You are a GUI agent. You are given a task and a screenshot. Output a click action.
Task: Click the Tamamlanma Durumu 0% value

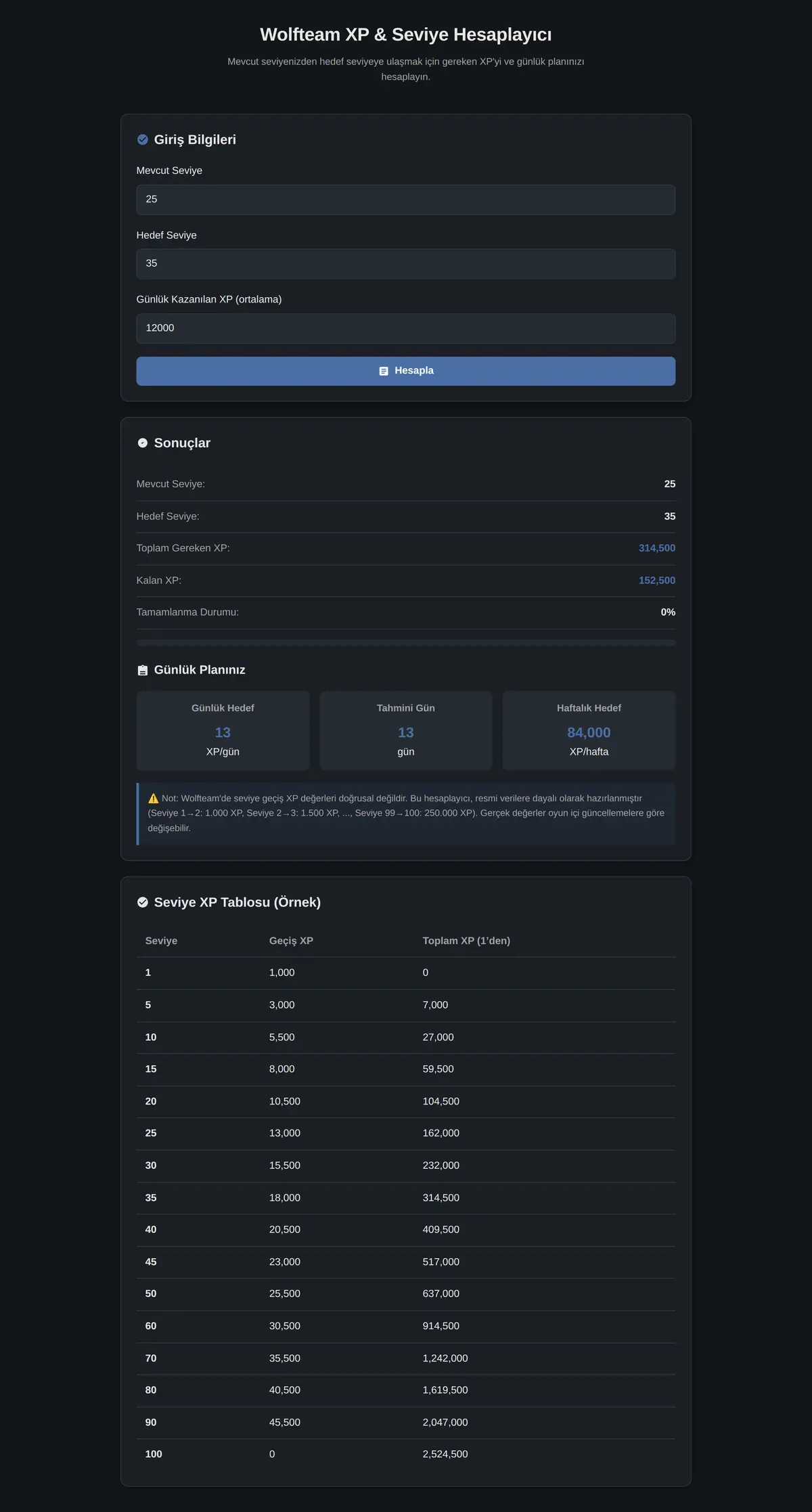point(668,612)
